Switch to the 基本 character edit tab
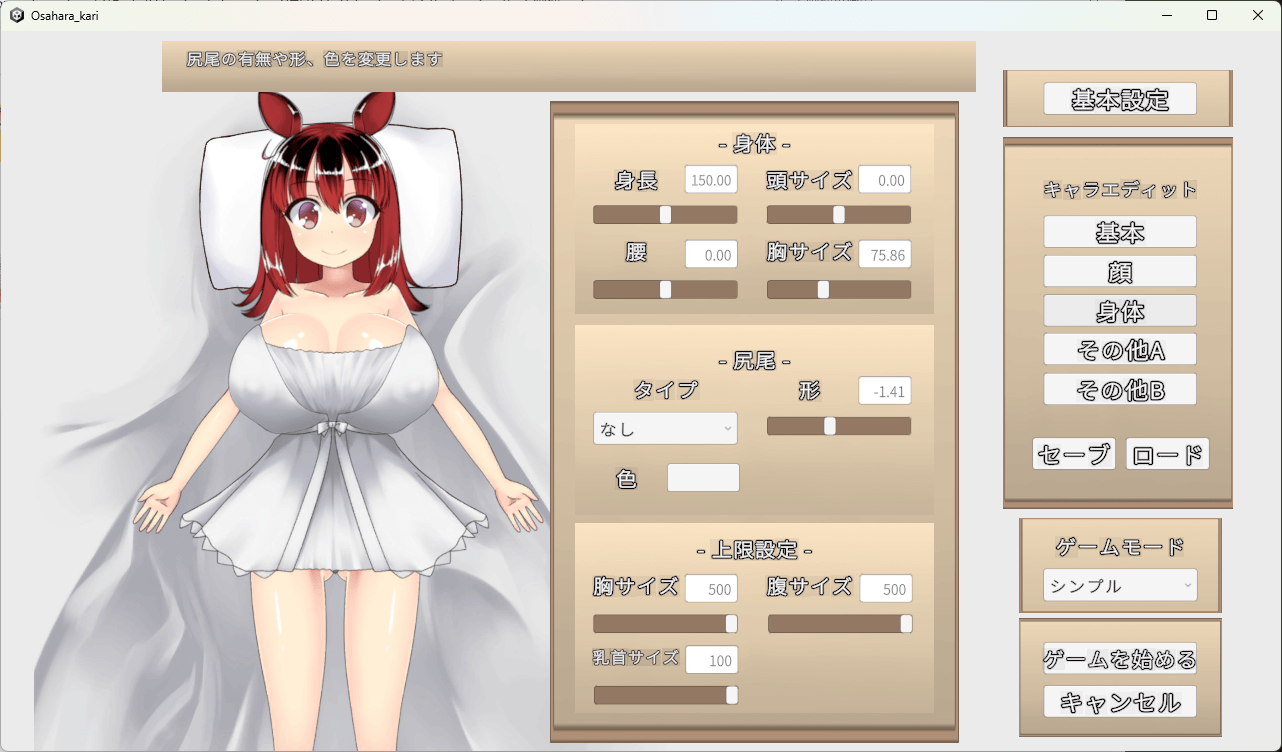Screen dimensions: 1282x752 click(x=1119, y=232)
